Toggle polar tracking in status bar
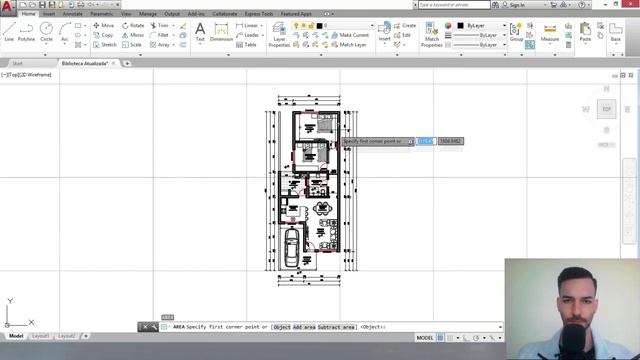This screenshot has height=360, width=640. point(476,338)
